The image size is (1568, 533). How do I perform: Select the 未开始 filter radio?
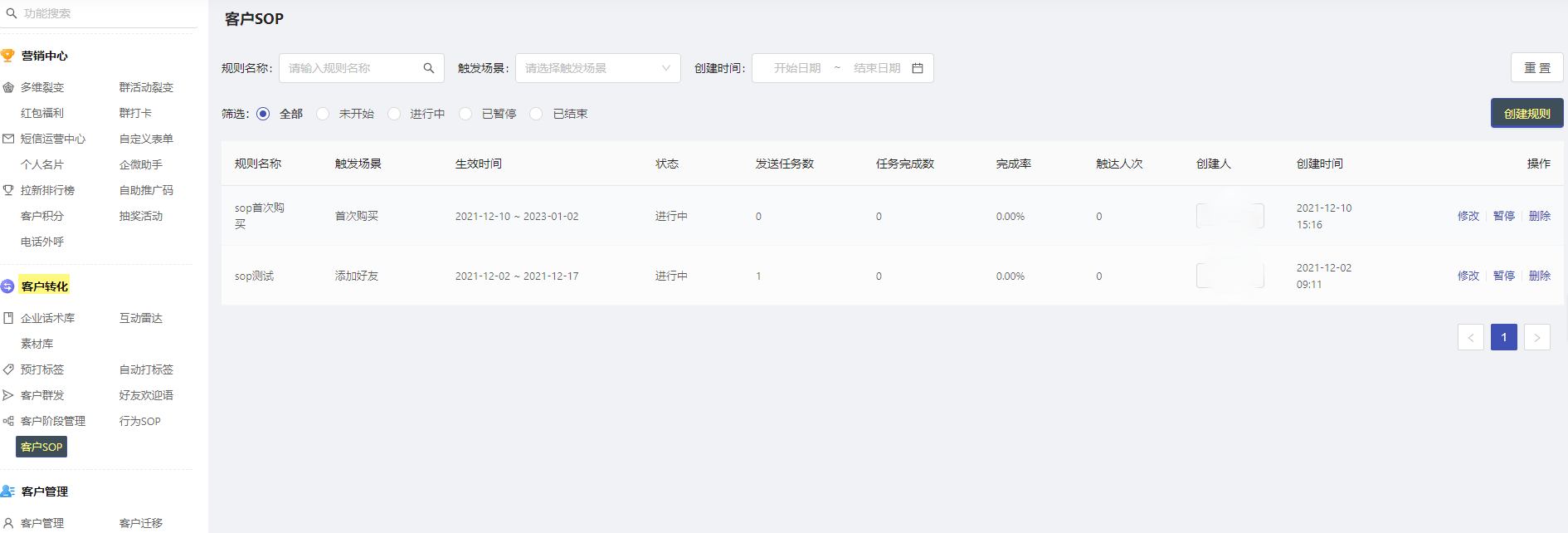323,114
